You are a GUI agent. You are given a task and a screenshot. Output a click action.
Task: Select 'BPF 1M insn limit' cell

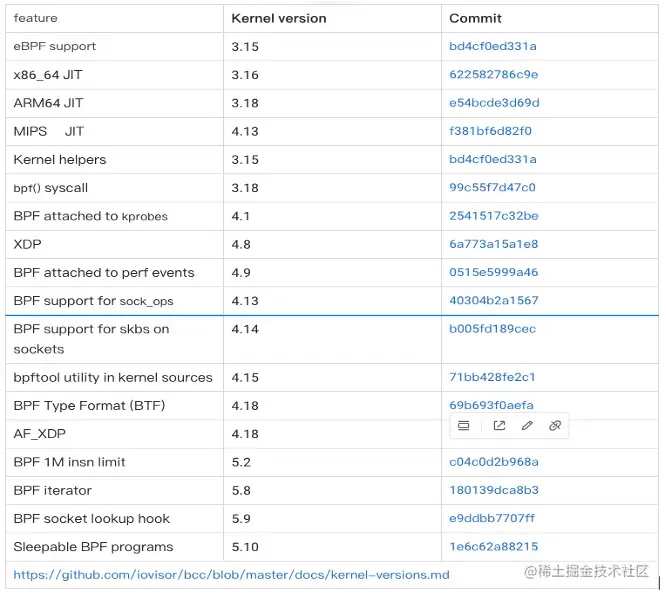click(x=114, y=462)
